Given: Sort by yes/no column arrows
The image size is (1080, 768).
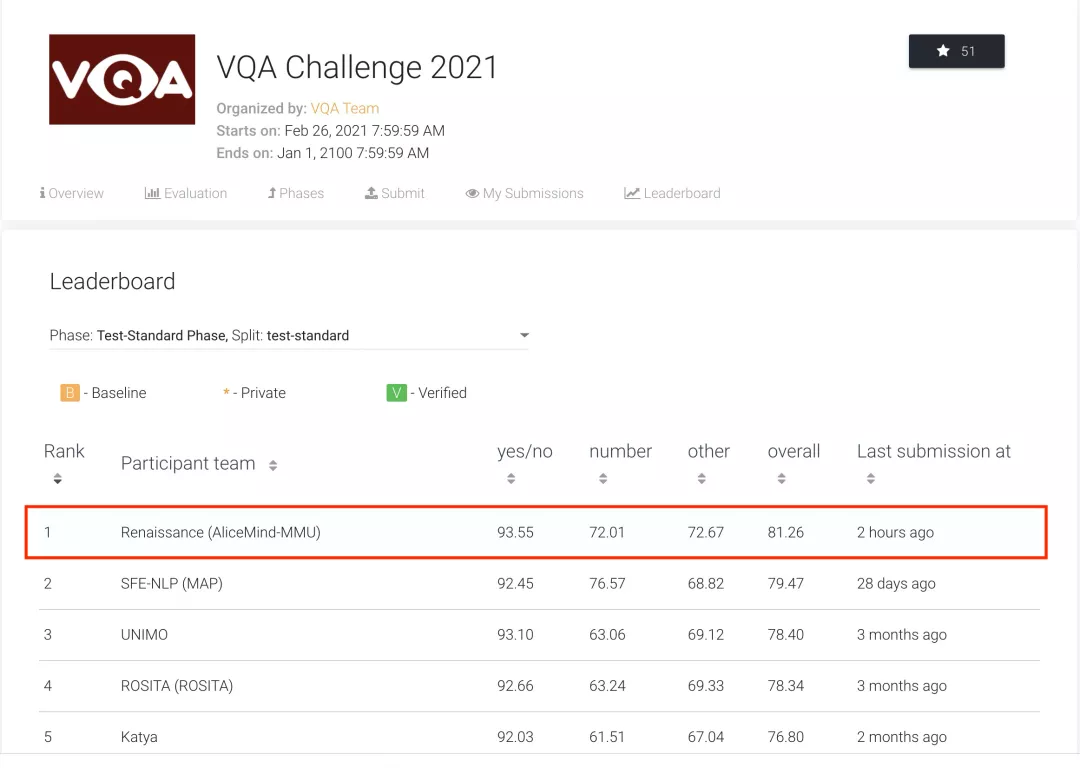Looking at the screenshot, I should [511, 479].
